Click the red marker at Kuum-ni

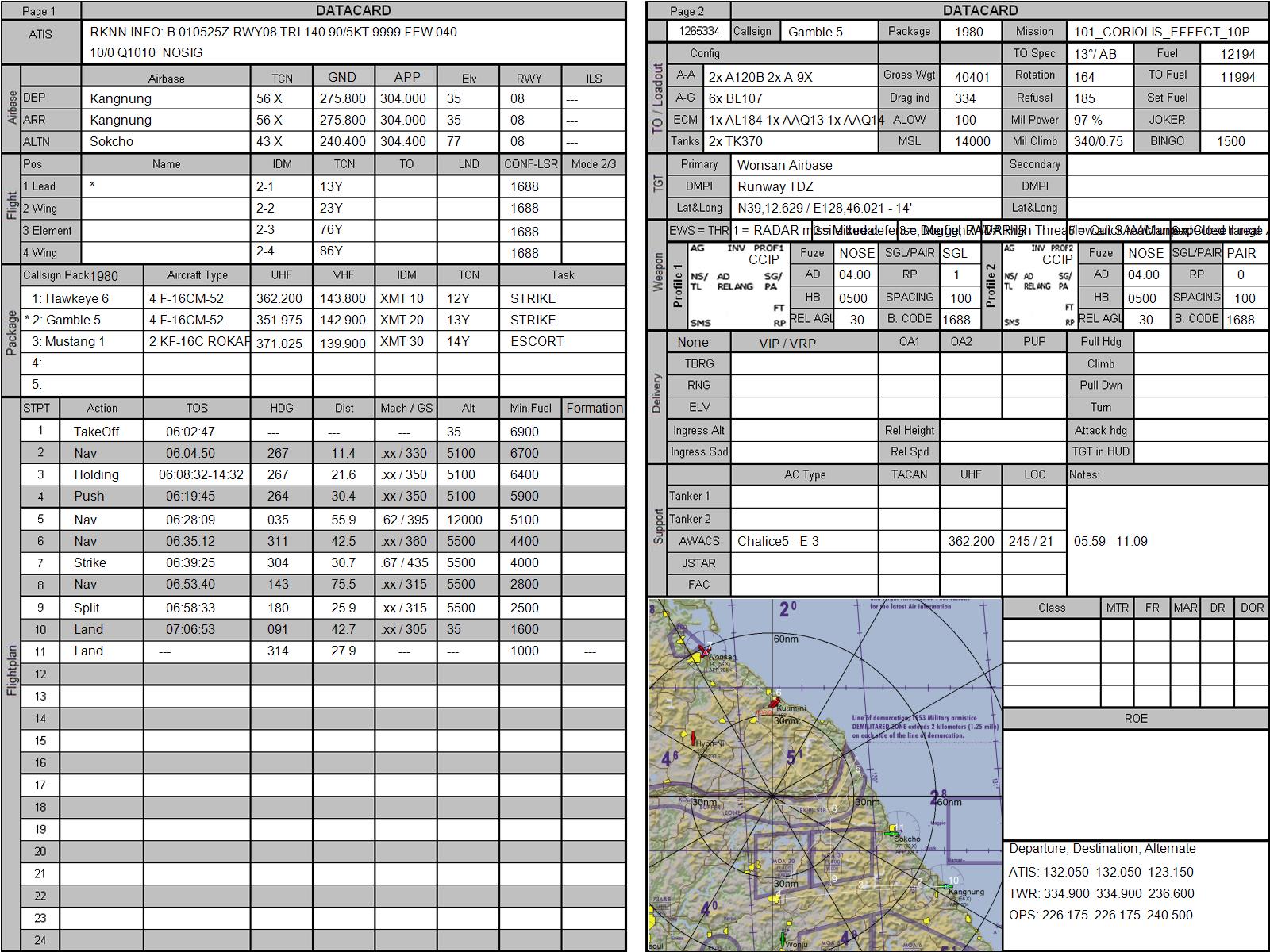point(773,703)
